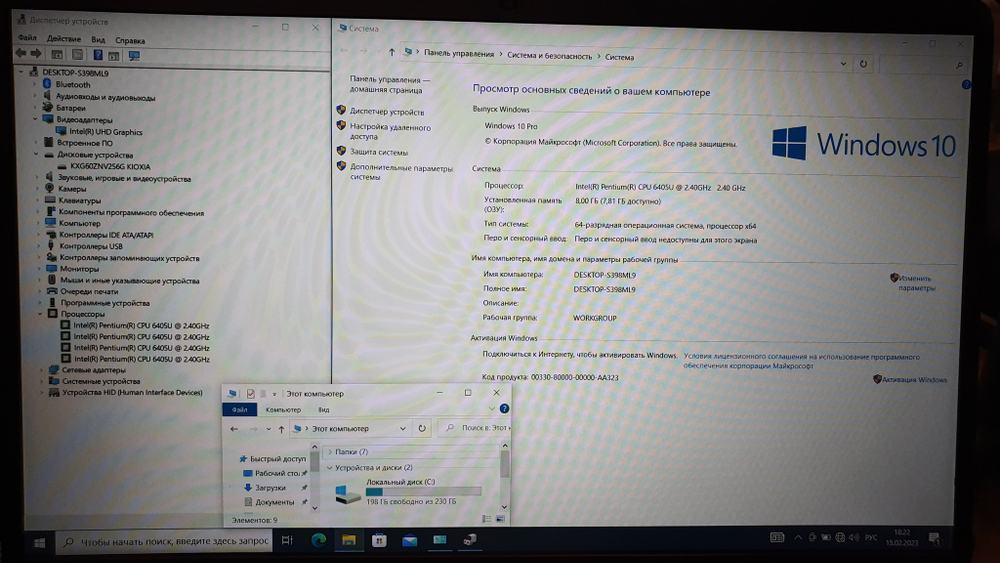Click Изменить параметры link

[916, 283]
